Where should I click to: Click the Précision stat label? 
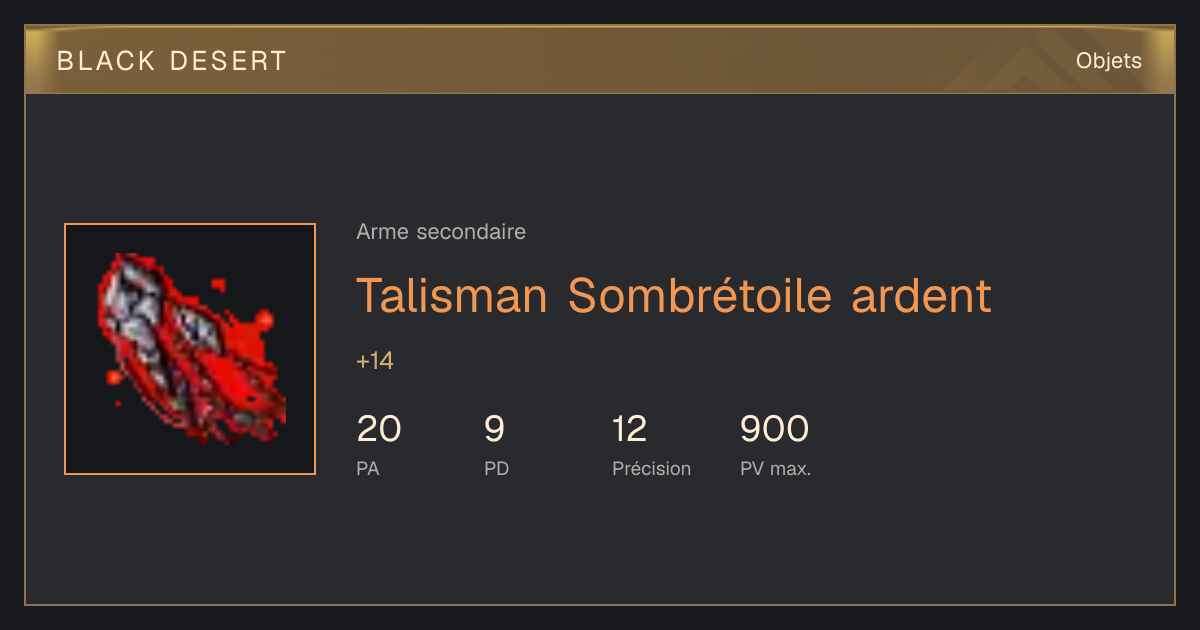click(x=652, y=468)
